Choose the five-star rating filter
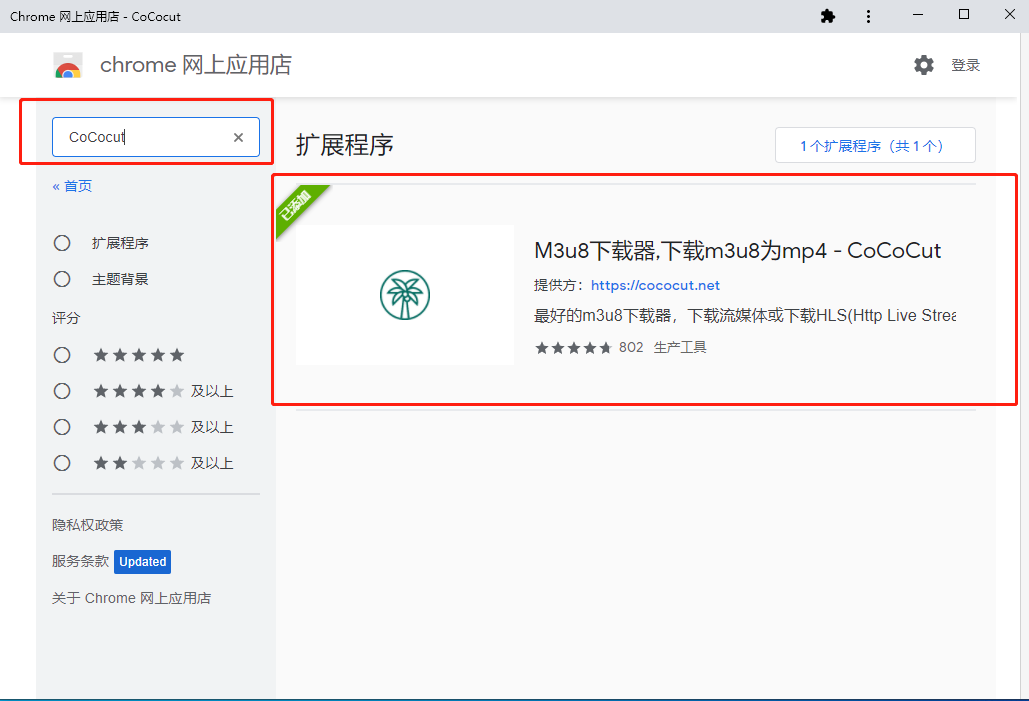The height and width of the screenshot is (701, 1029). (62, 355)
